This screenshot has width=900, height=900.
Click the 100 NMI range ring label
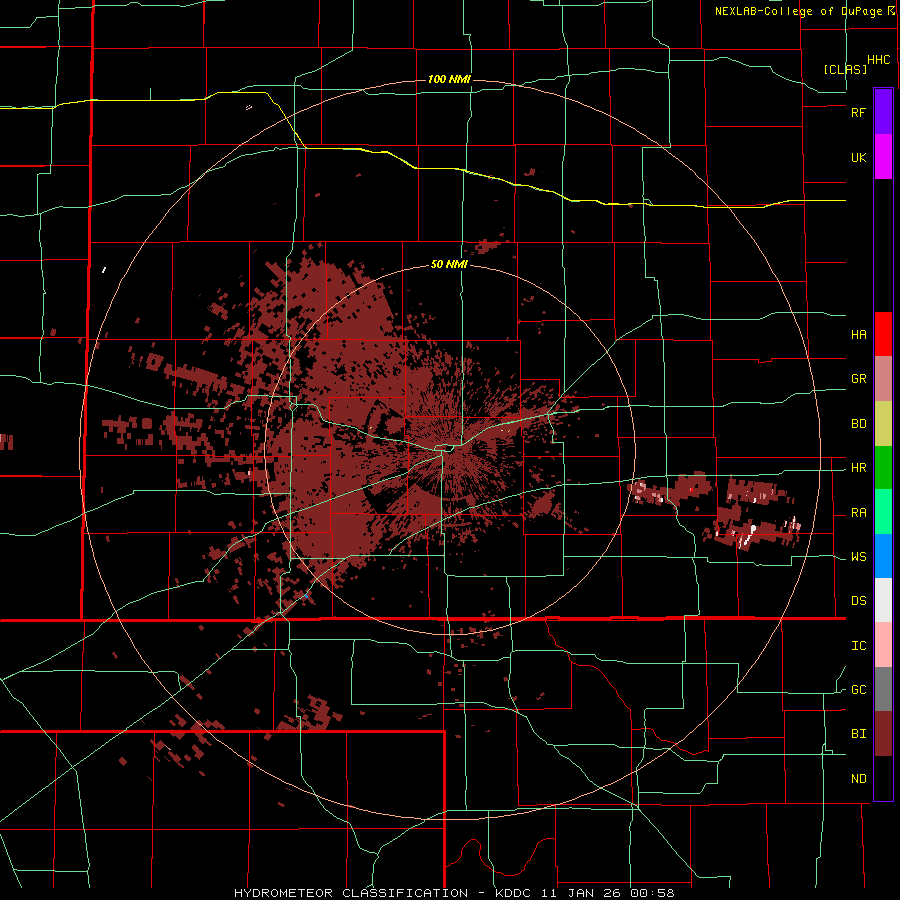click(449, 79)
